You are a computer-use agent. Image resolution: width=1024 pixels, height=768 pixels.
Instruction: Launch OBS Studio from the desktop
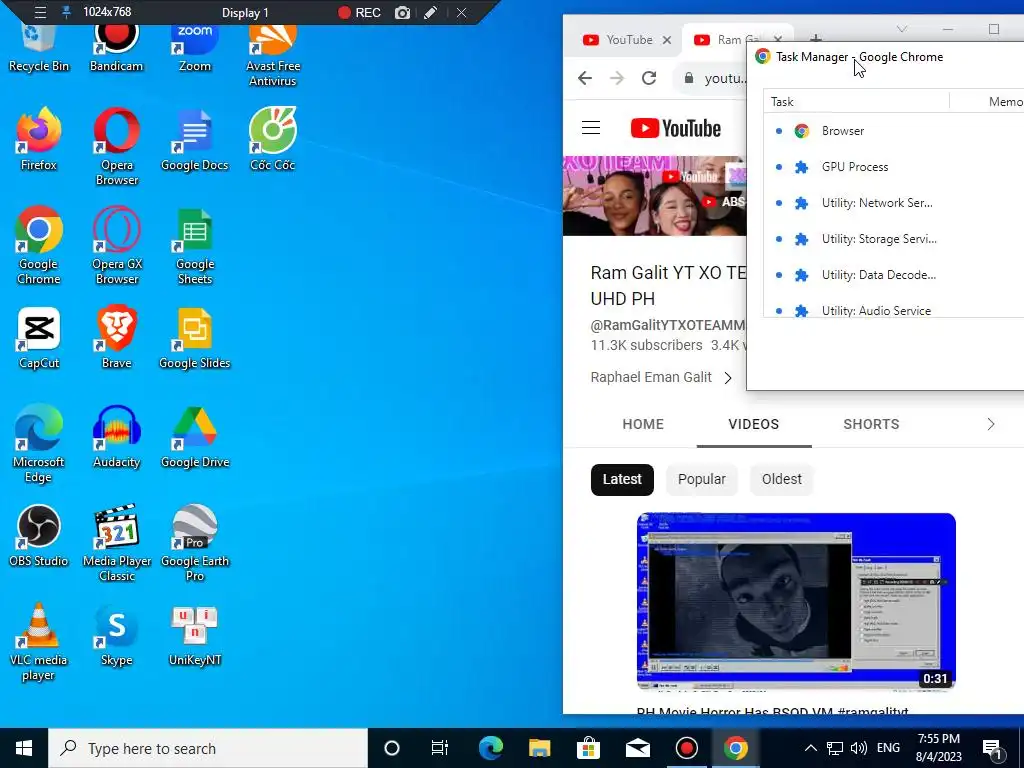point(39,536)
